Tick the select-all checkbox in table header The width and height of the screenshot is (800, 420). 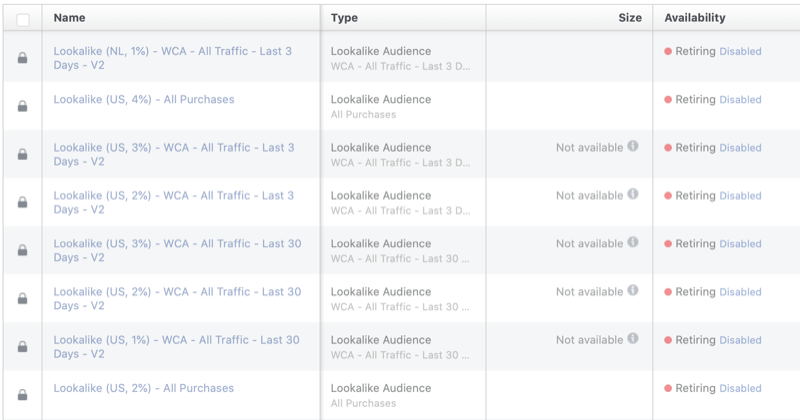[23, 19]
